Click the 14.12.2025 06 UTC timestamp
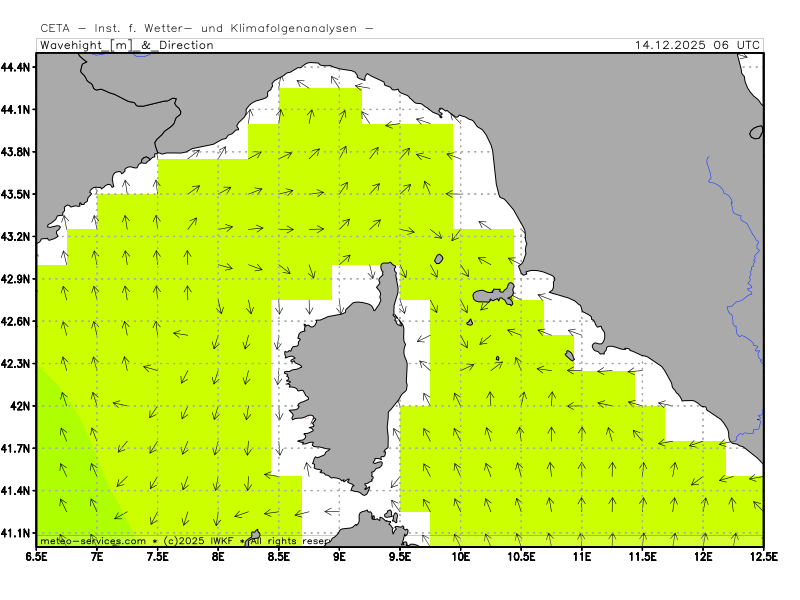The width and height of the screenshot is (800, 600). pyautogui.click(x=697, y=45)
